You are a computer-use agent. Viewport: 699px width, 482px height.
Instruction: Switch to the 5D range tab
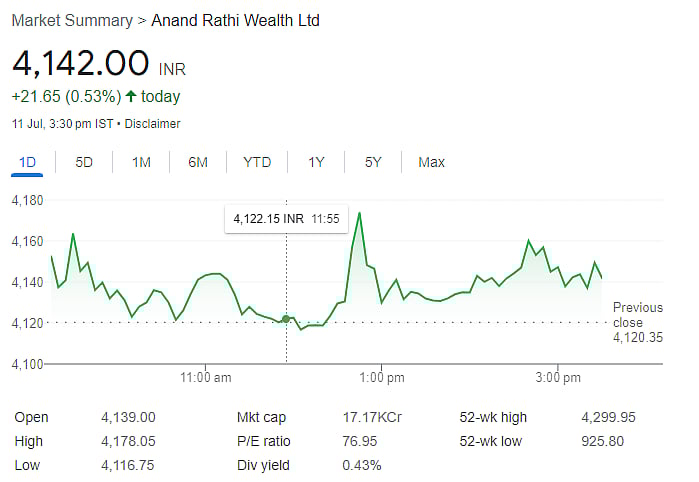click(84, 162)
